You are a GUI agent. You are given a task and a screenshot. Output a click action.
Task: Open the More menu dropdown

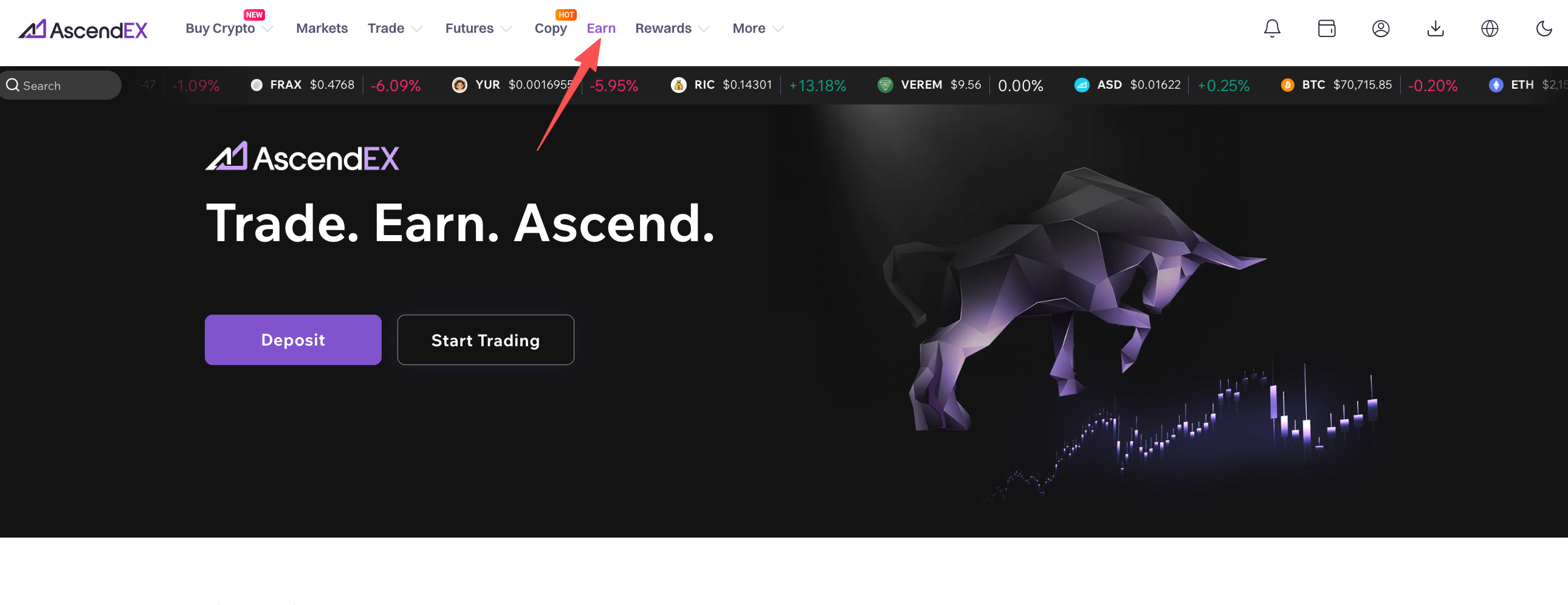[x=758, y=29]
